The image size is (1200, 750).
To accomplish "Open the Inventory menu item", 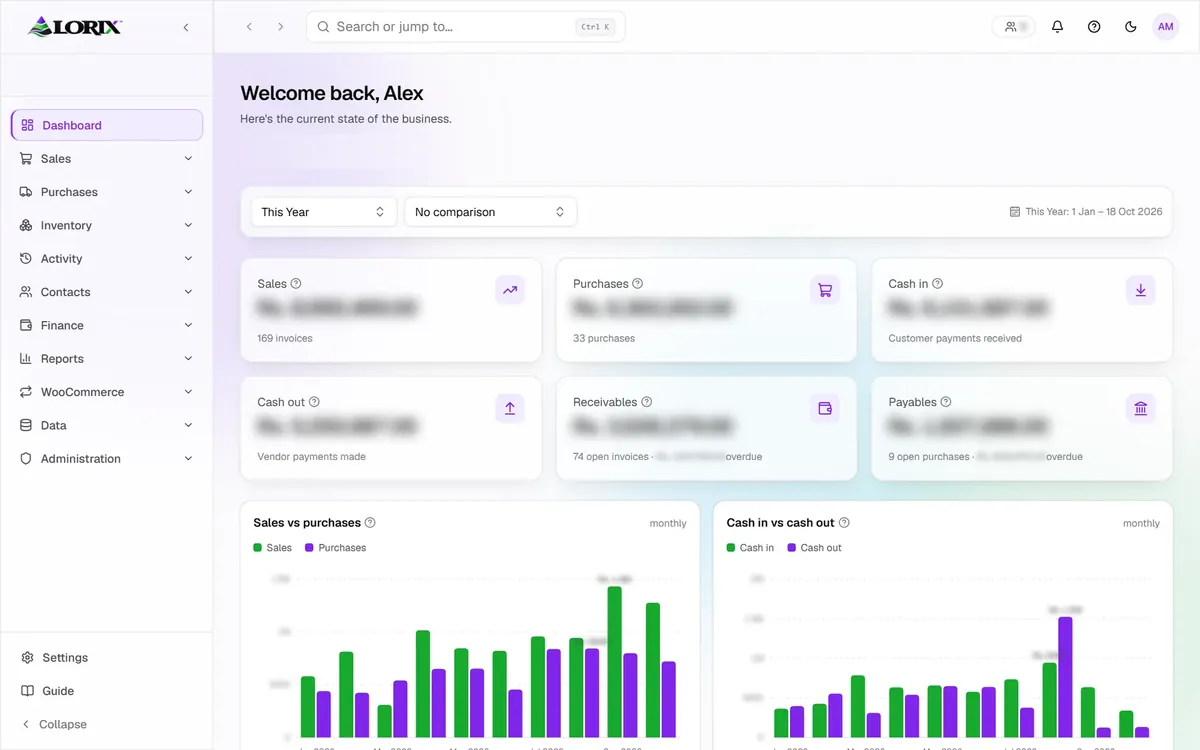I will point(107,225).
